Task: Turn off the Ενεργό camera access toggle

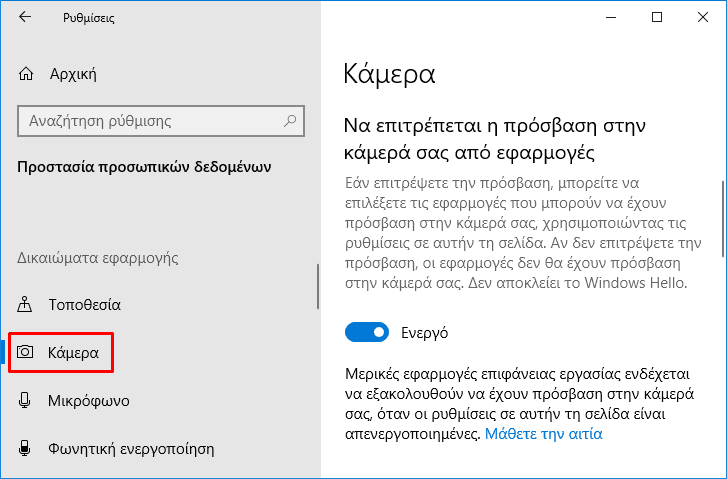Action: tap(367, 332)
